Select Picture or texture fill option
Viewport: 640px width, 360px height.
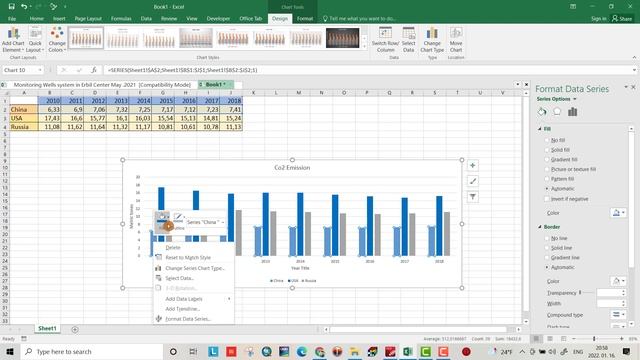pos(547,169)
